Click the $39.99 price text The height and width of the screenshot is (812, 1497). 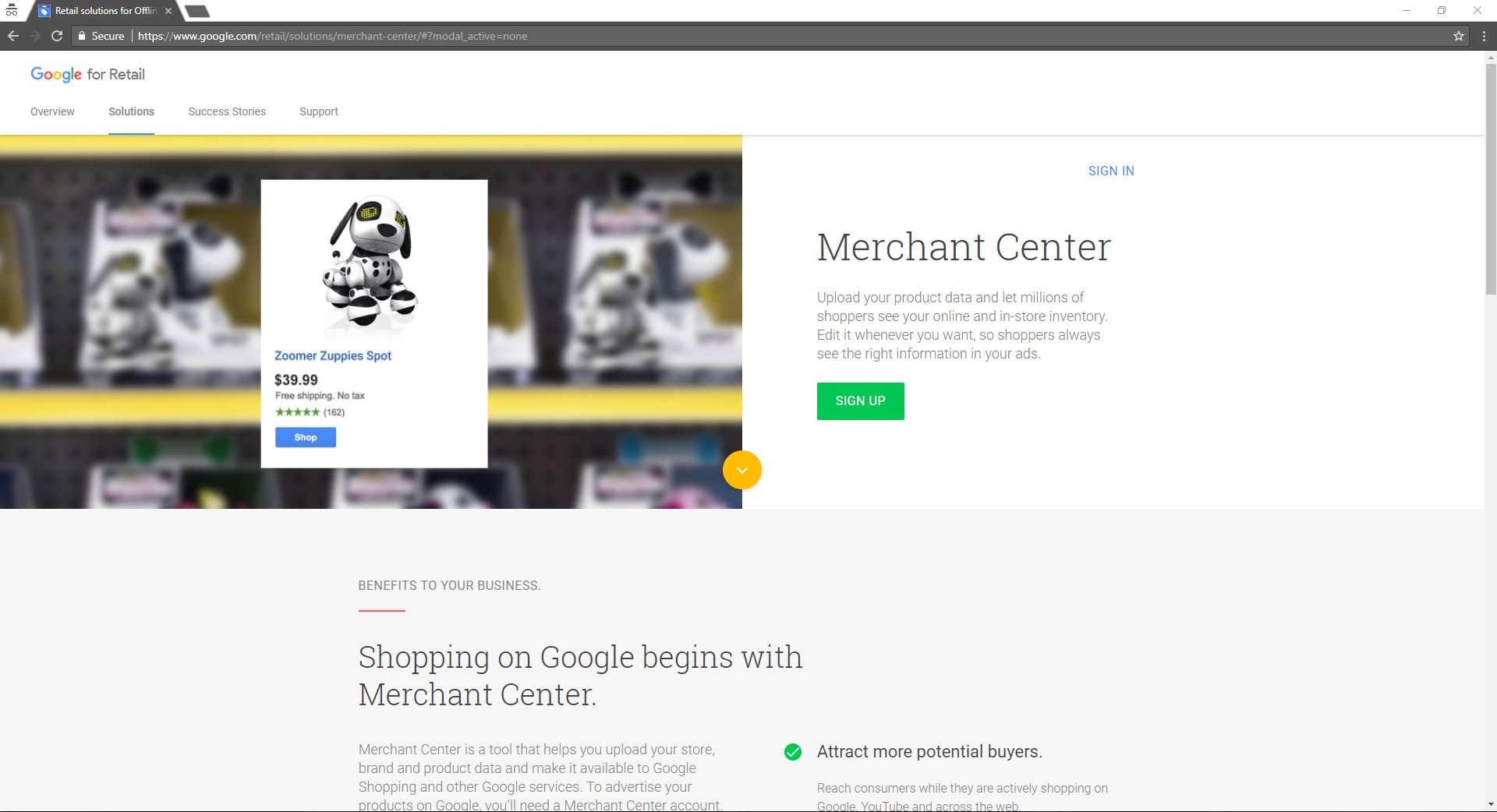[x=296, y=380]
